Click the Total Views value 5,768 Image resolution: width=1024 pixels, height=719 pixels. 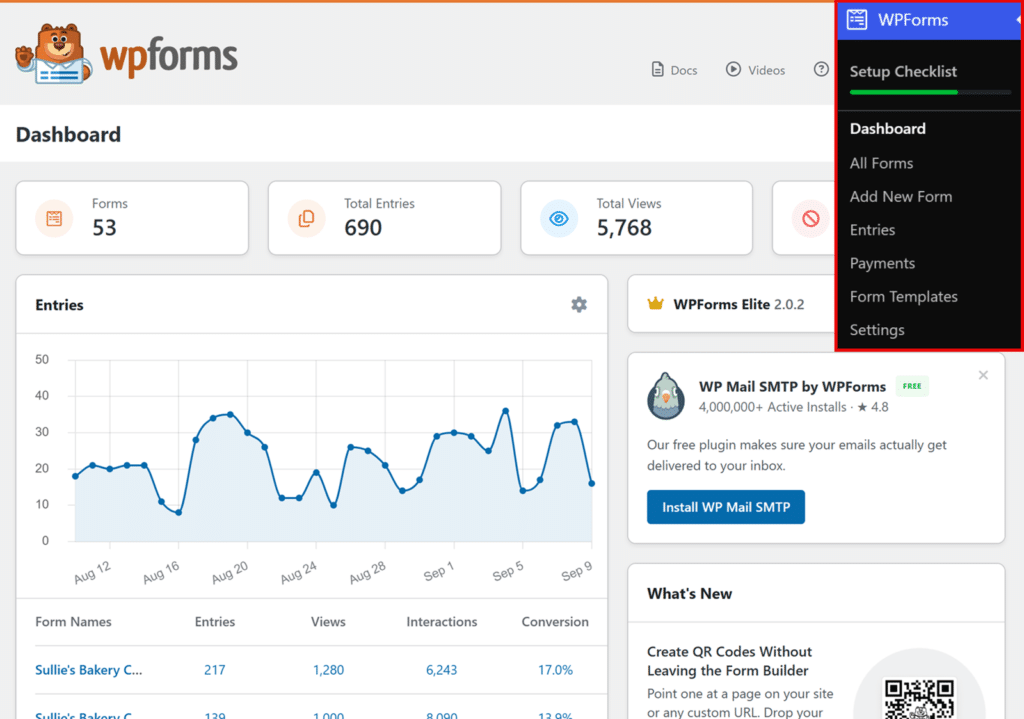624,227
